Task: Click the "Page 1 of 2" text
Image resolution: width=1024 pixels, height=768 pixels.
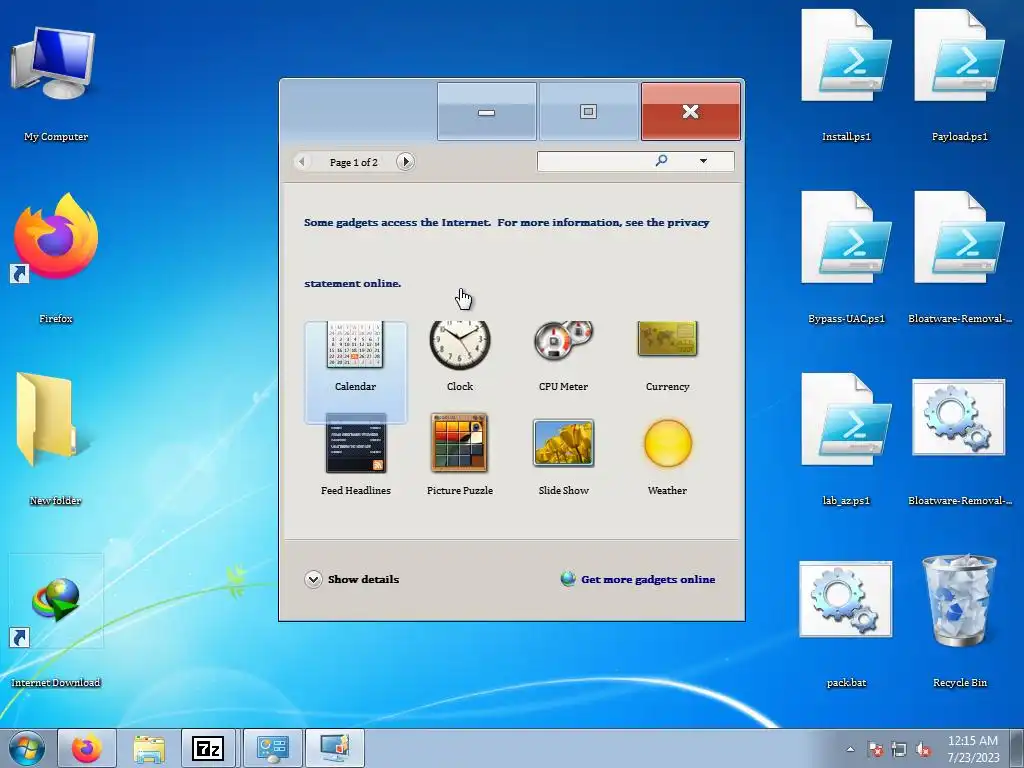Action: click(353, 162)
